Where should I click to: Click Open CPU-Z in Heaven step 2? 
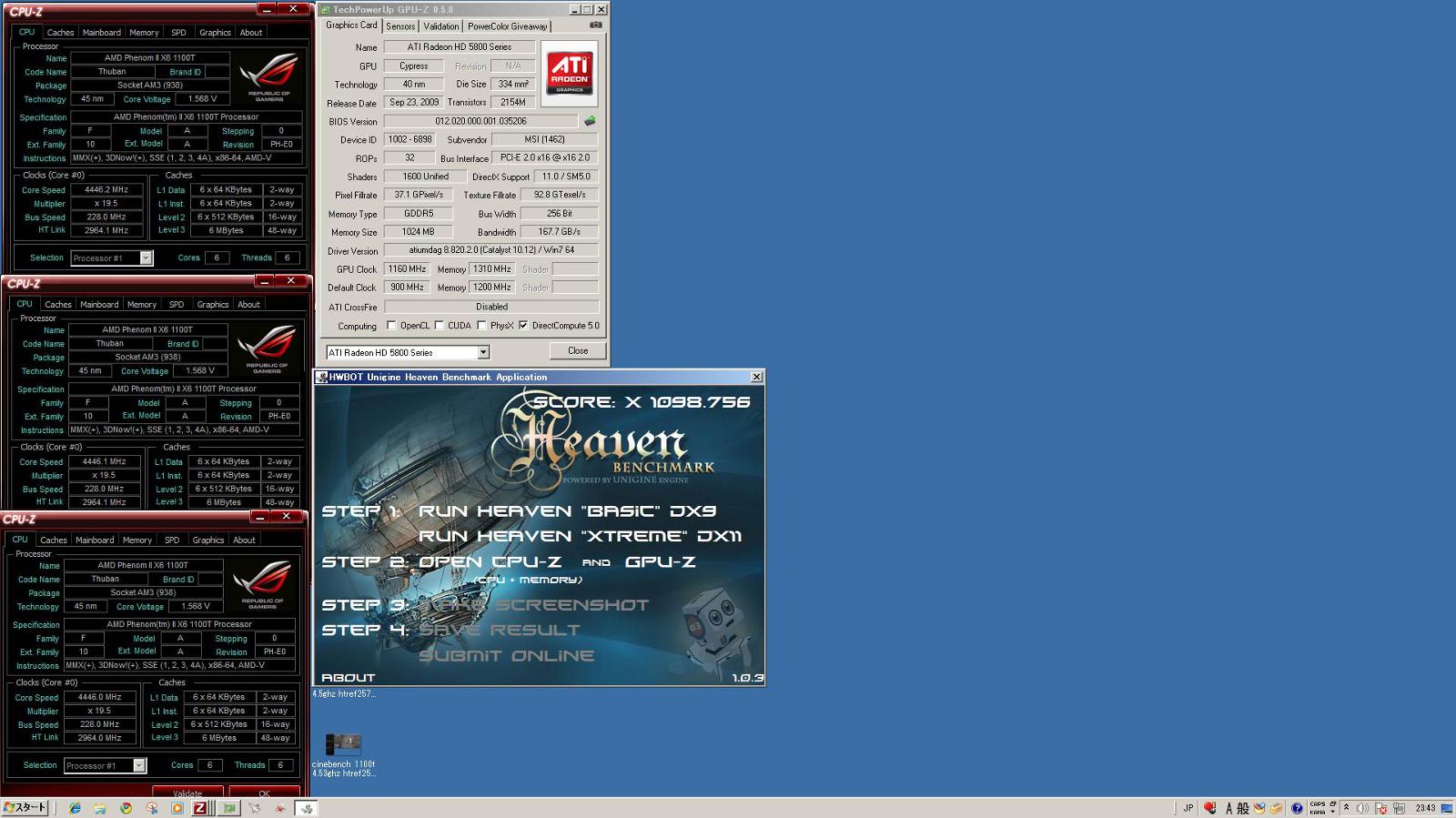[490, 562]
